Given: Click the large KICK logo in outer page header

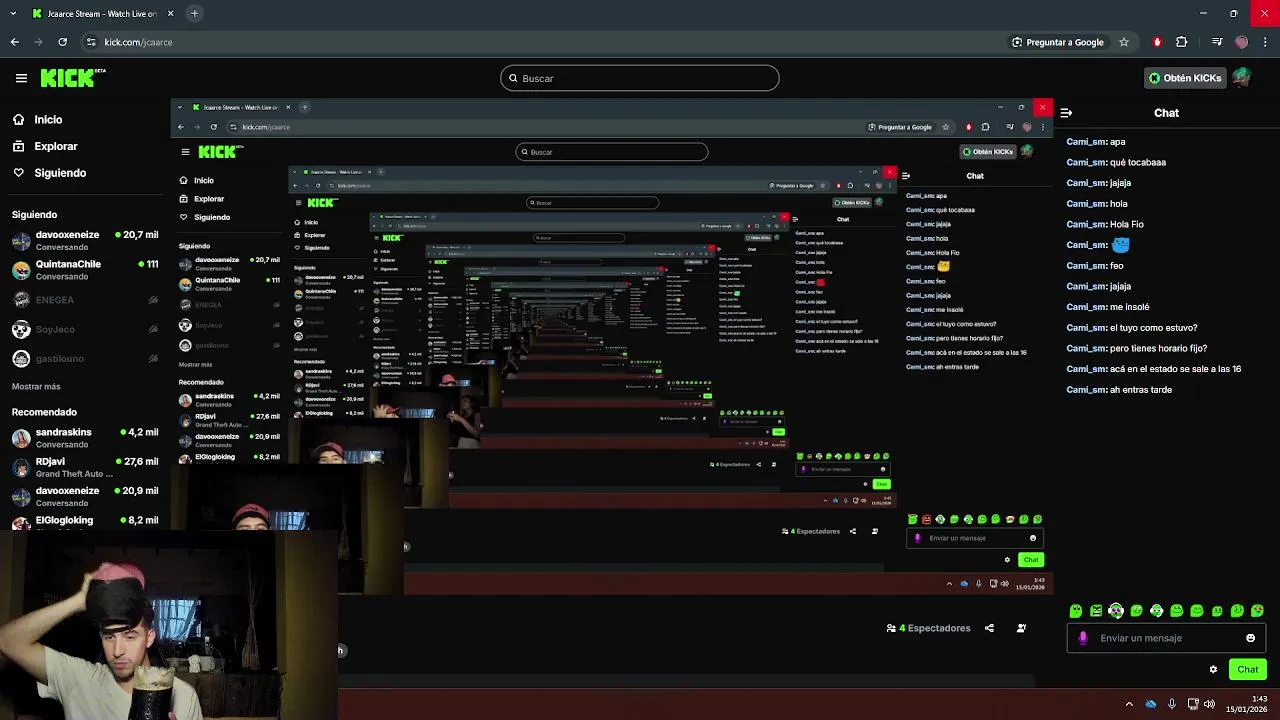Looking at the screenshot, I should pos(73,78).
